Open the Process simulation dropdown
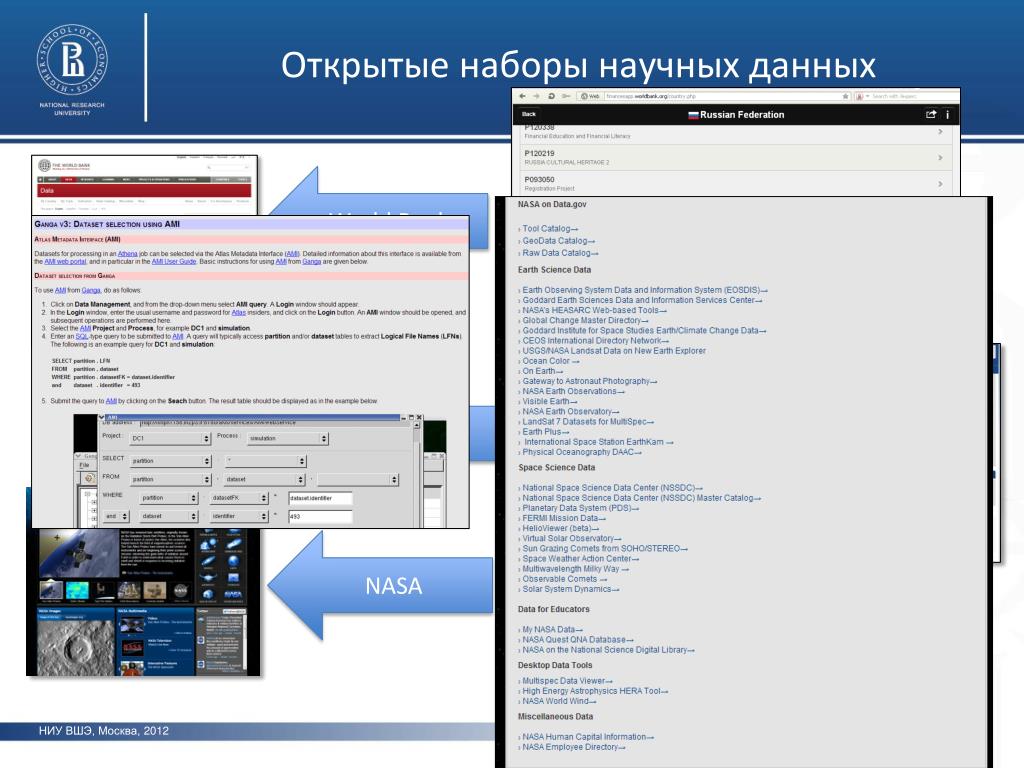The height and width of the screenshot is (768, 1024). [x=287, y=439]
